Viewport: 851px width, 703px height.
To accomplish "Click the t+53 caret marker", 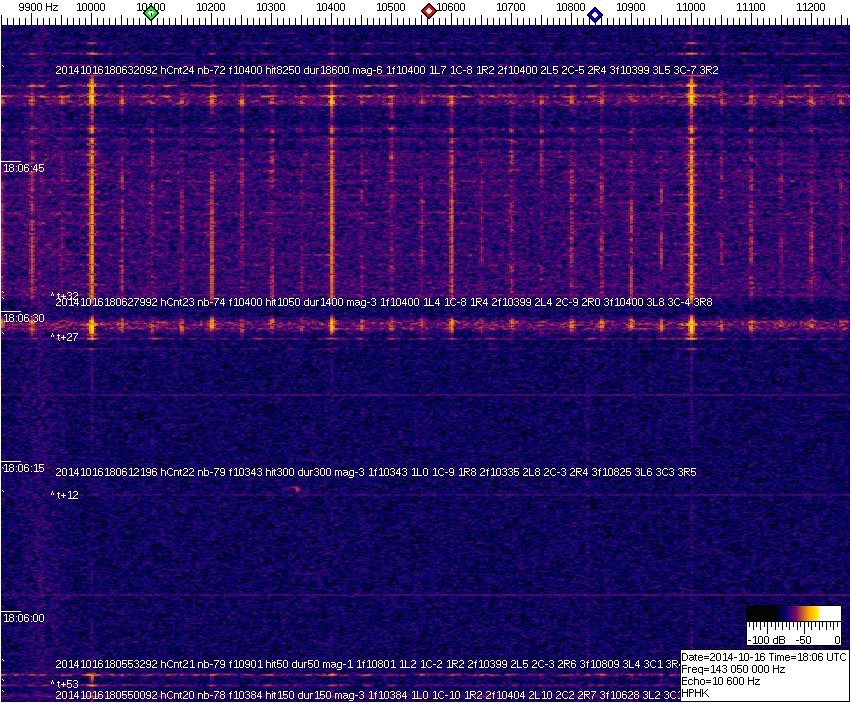I will click(65, 684).
